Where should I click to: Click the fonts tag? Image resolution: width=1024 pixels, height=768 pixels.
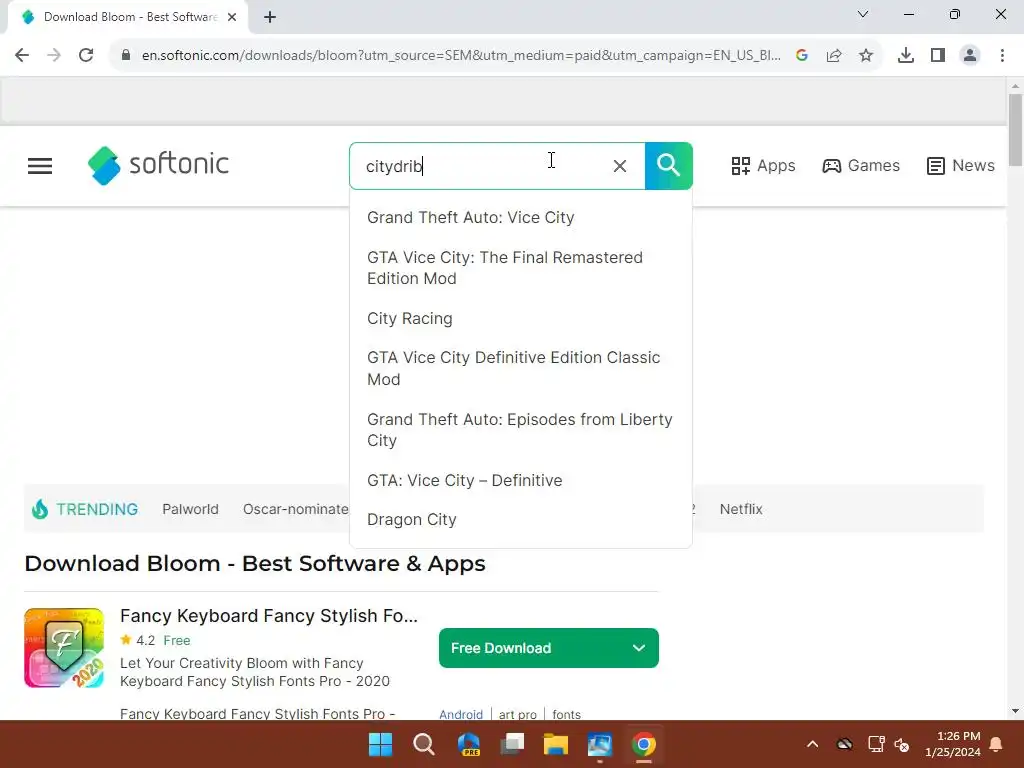click(566, 714)
